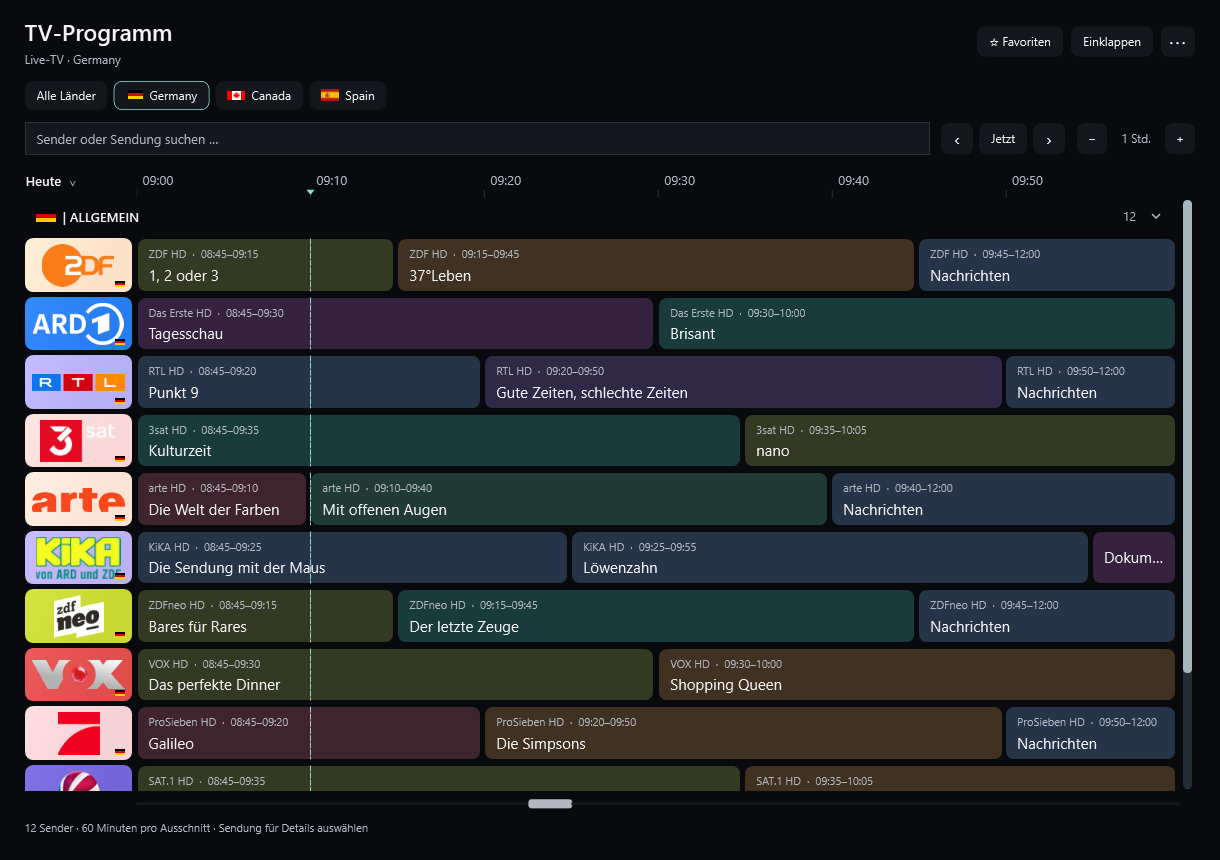Image resolution: width=1220 pixels, height=860 pixels.
Task: Select the RTL channel logo
Action: pos(78,382)
